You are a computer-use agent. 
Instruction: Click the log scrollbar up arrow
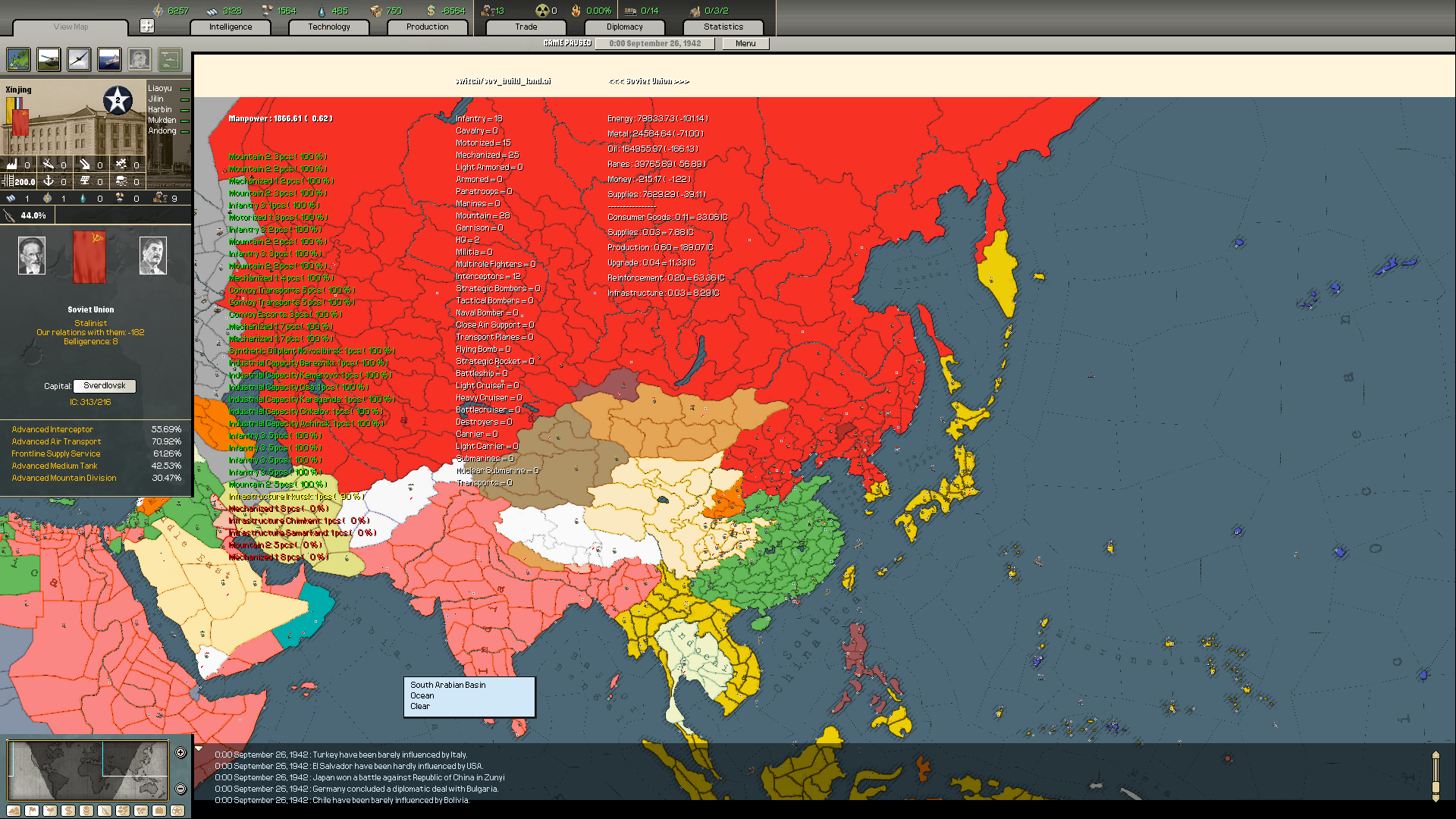tap(1436, 755)
